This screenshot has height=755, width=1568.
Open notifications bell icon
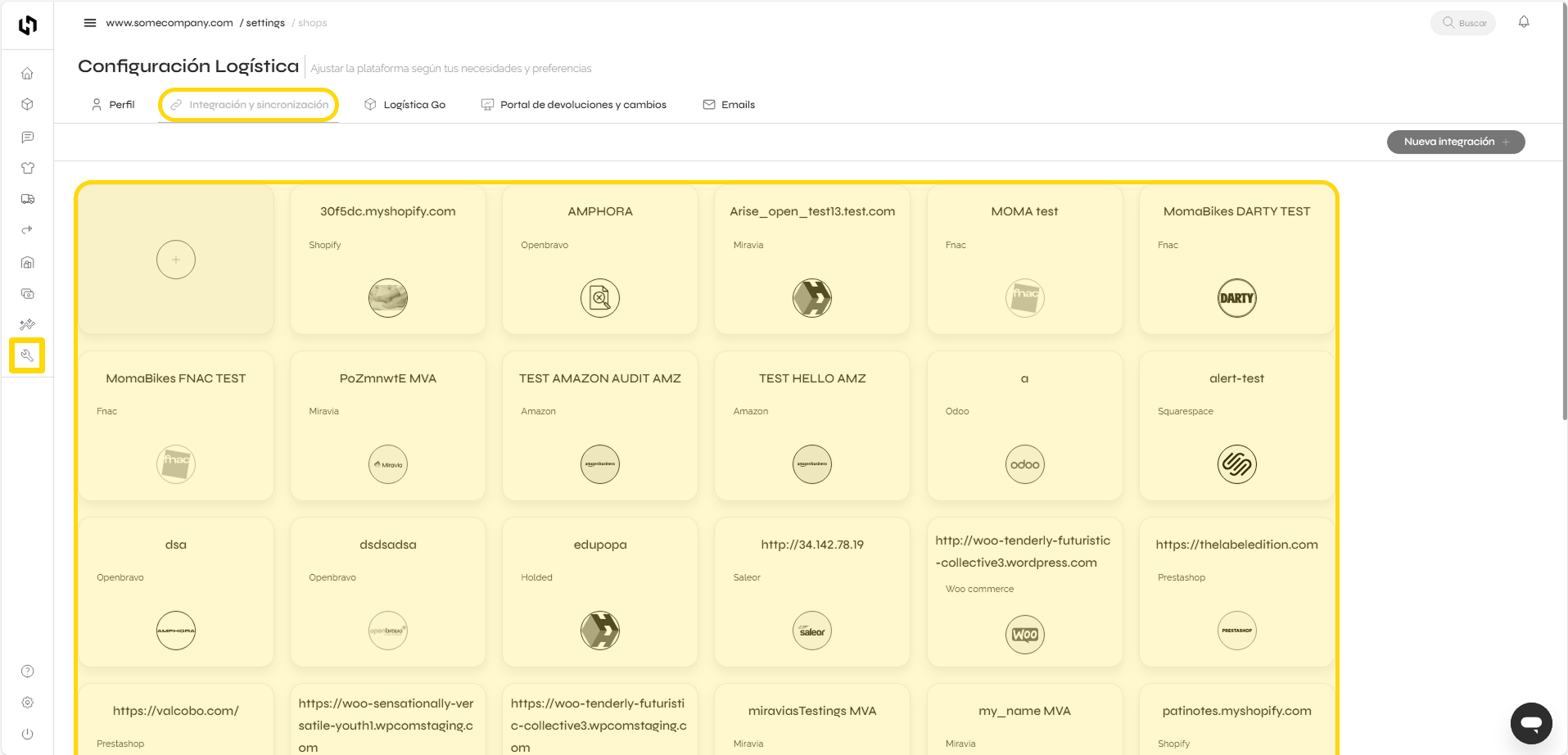click(x=1523, y=22)
